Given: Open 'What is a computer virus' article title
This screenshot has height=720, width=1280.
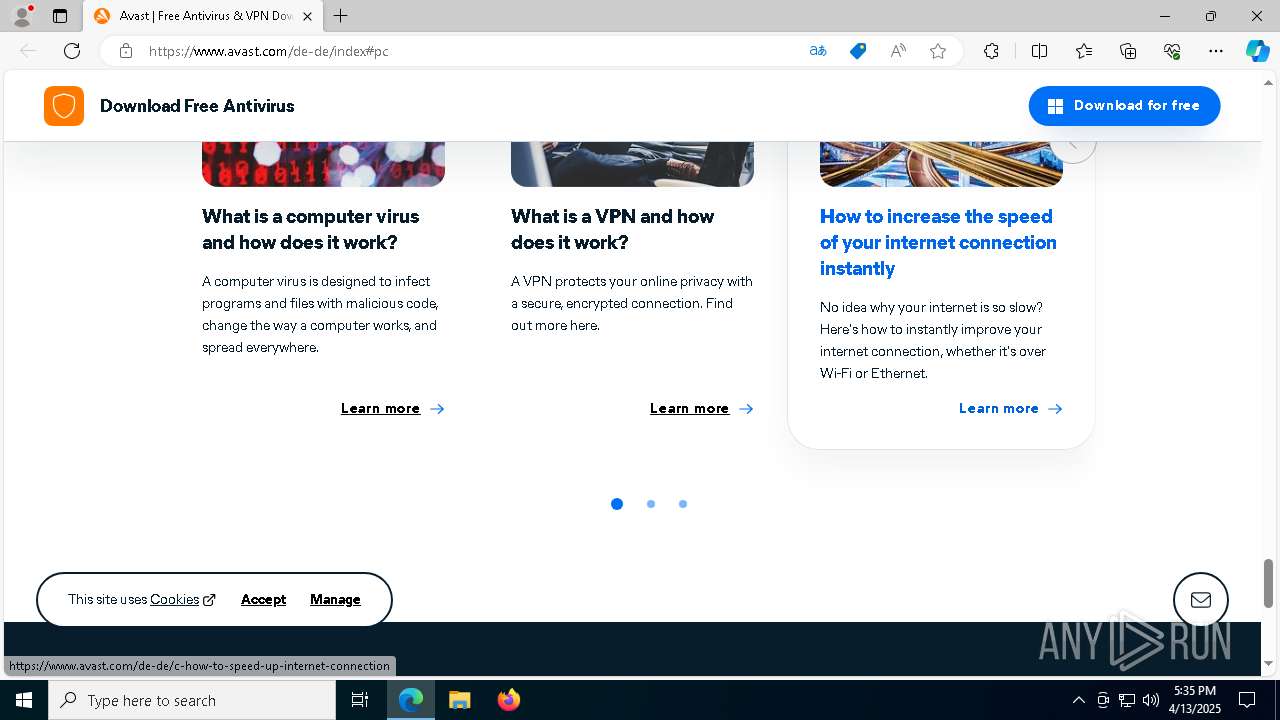Looking at the screenshot, I should tap(310, 229).
